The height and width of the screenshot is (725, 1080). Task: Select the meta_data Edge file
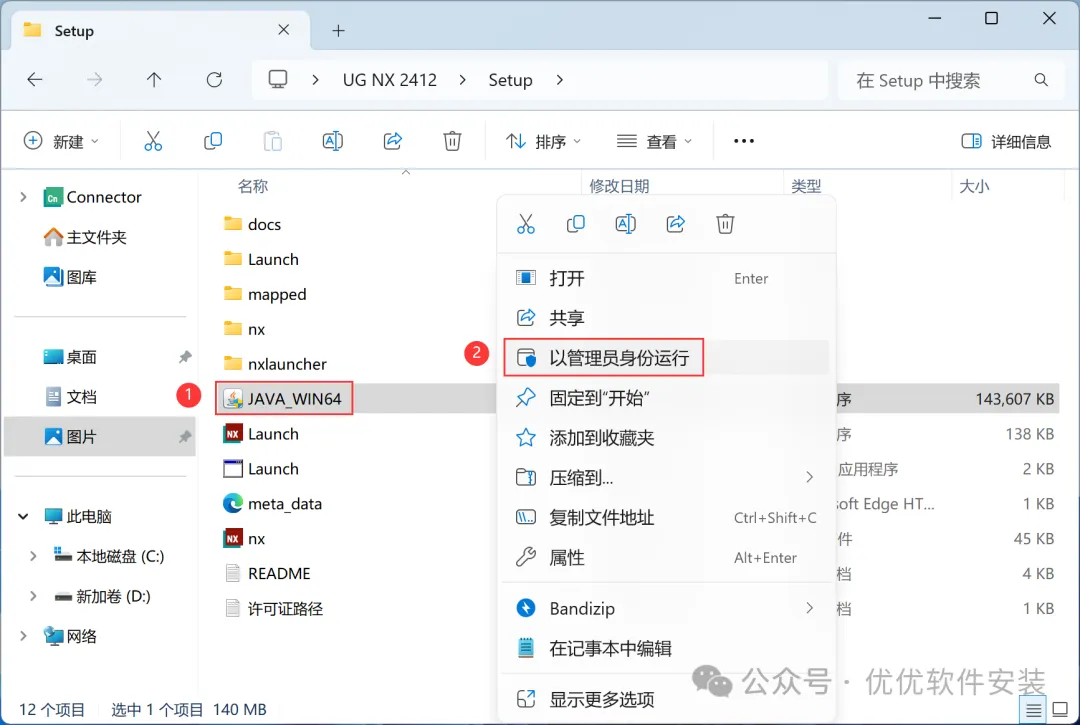tap(273, 503)
